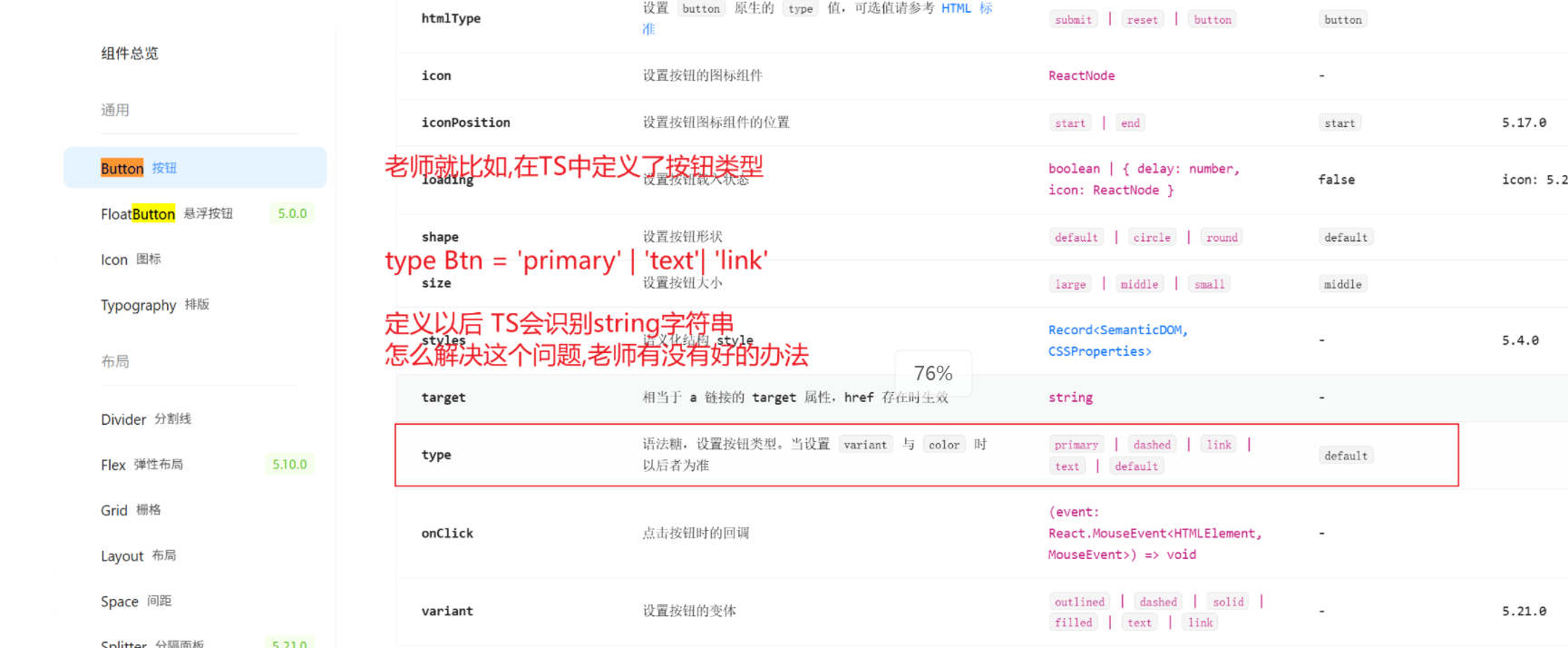The image size is (1568, 648).
Task: Click the filled tag in variant row
Action: [1074, 623]
